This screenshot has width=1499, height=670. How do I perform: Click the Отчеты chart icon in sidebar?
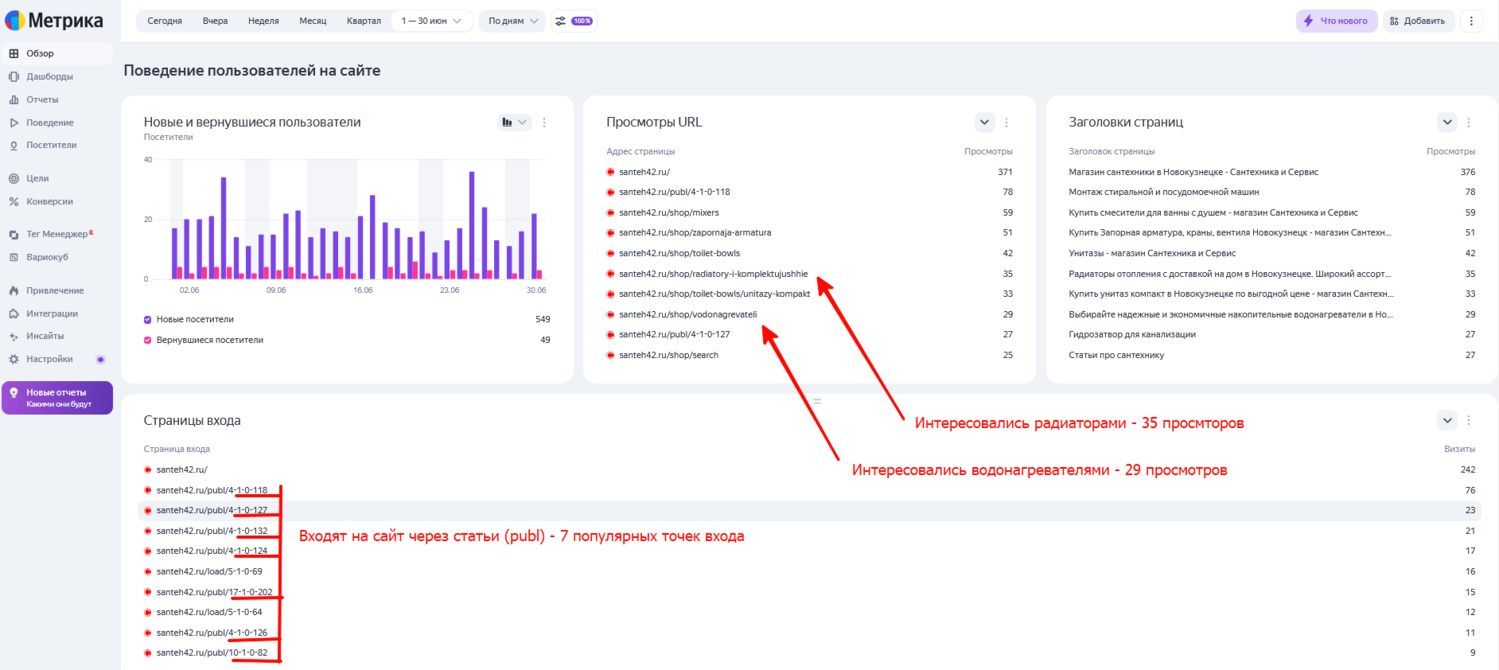tap(14, 100)
